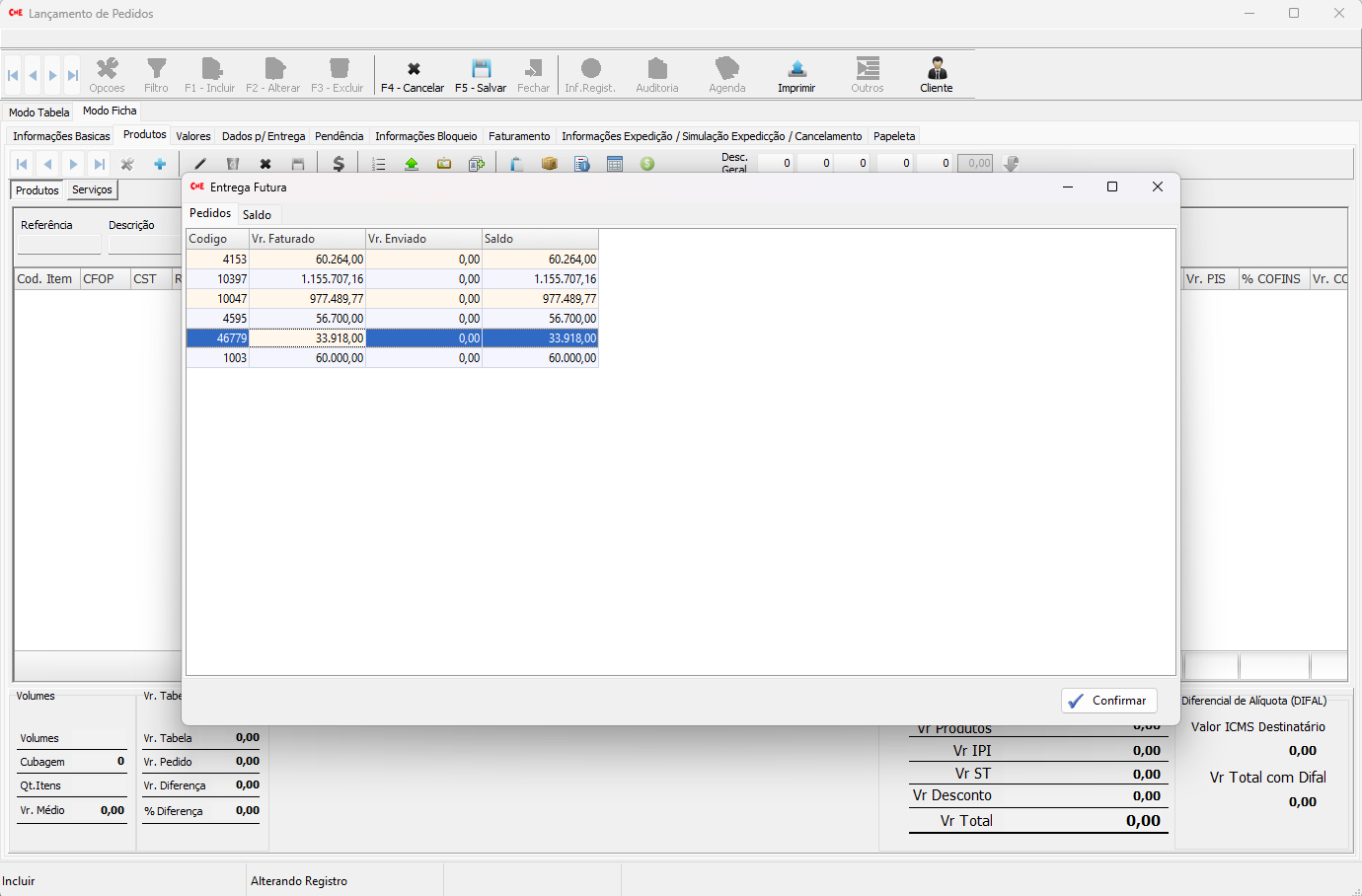Viewport: 1362px width, 896px height.
Task: Save the order with F5 - Salvar
Action: click(481, 70)
